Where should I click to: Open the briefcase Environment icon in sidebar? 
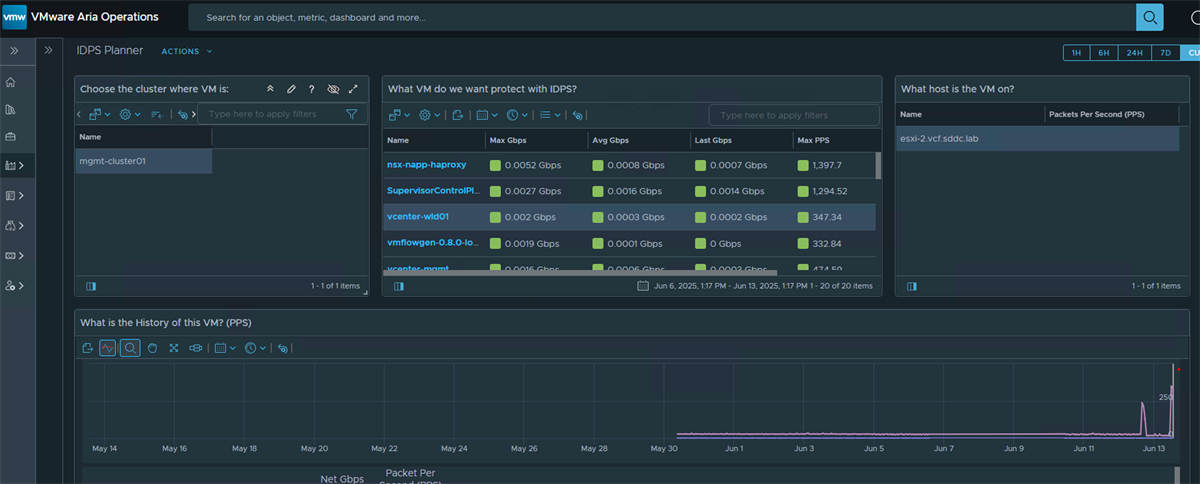pyautogui.click(x=11, y=137)
